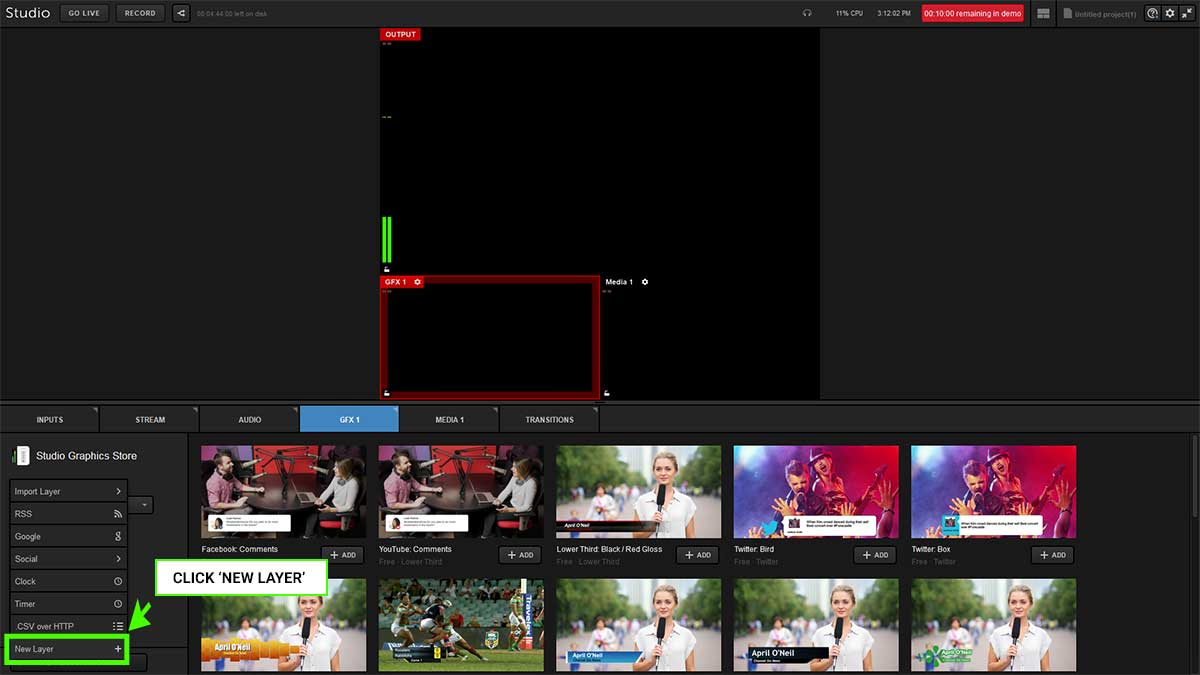The width and height of the screenshot is (1200, 675).
Task: Add the Facebook: Comments graphic
Action: coord(342,555)
